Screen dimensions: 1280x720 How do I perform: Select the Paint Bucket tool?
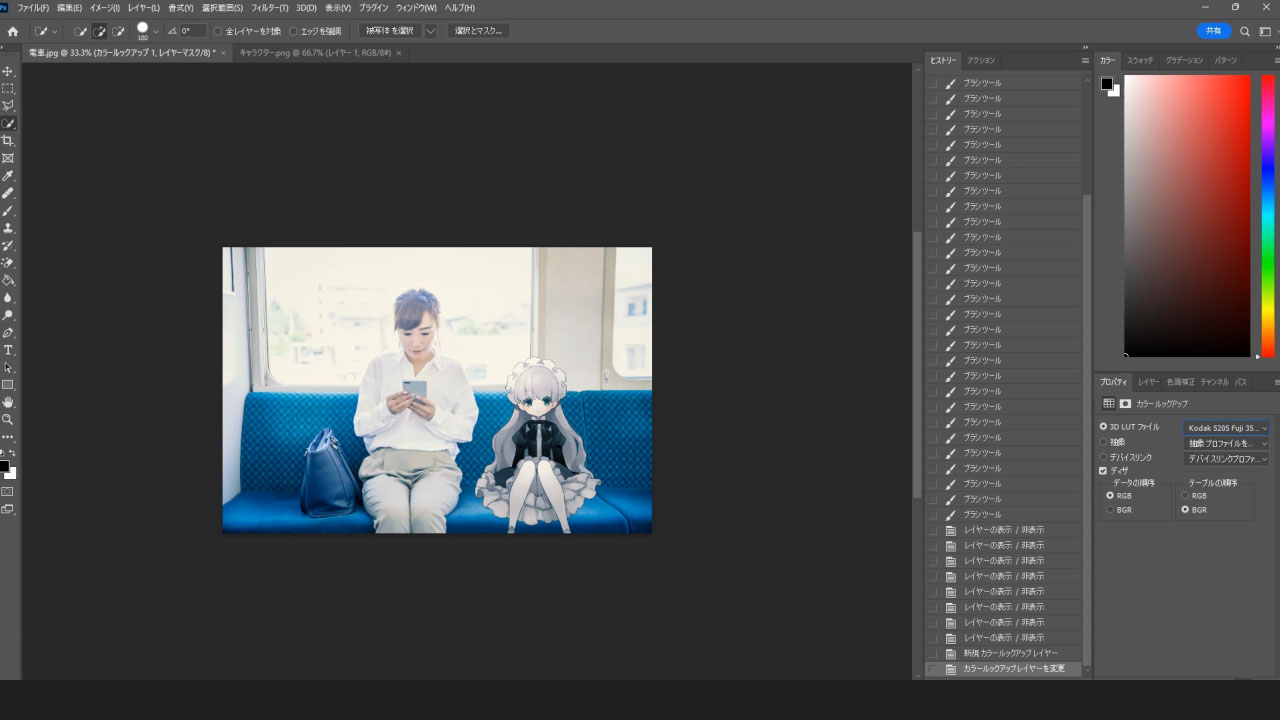8,280
